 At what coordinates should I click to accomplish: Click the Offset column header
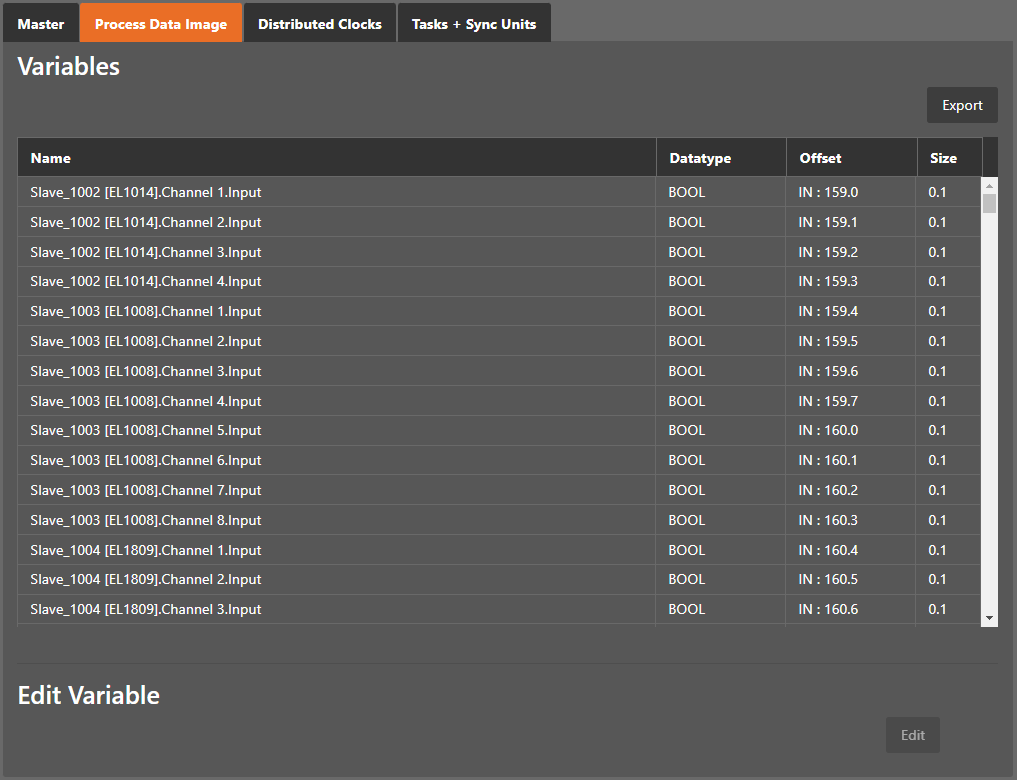coord(820,158)
